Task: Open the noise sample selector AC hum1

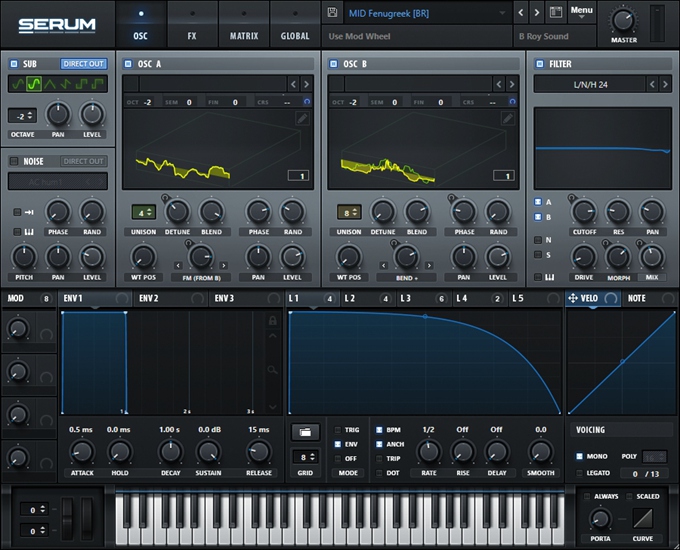Action: click(57, 182)
